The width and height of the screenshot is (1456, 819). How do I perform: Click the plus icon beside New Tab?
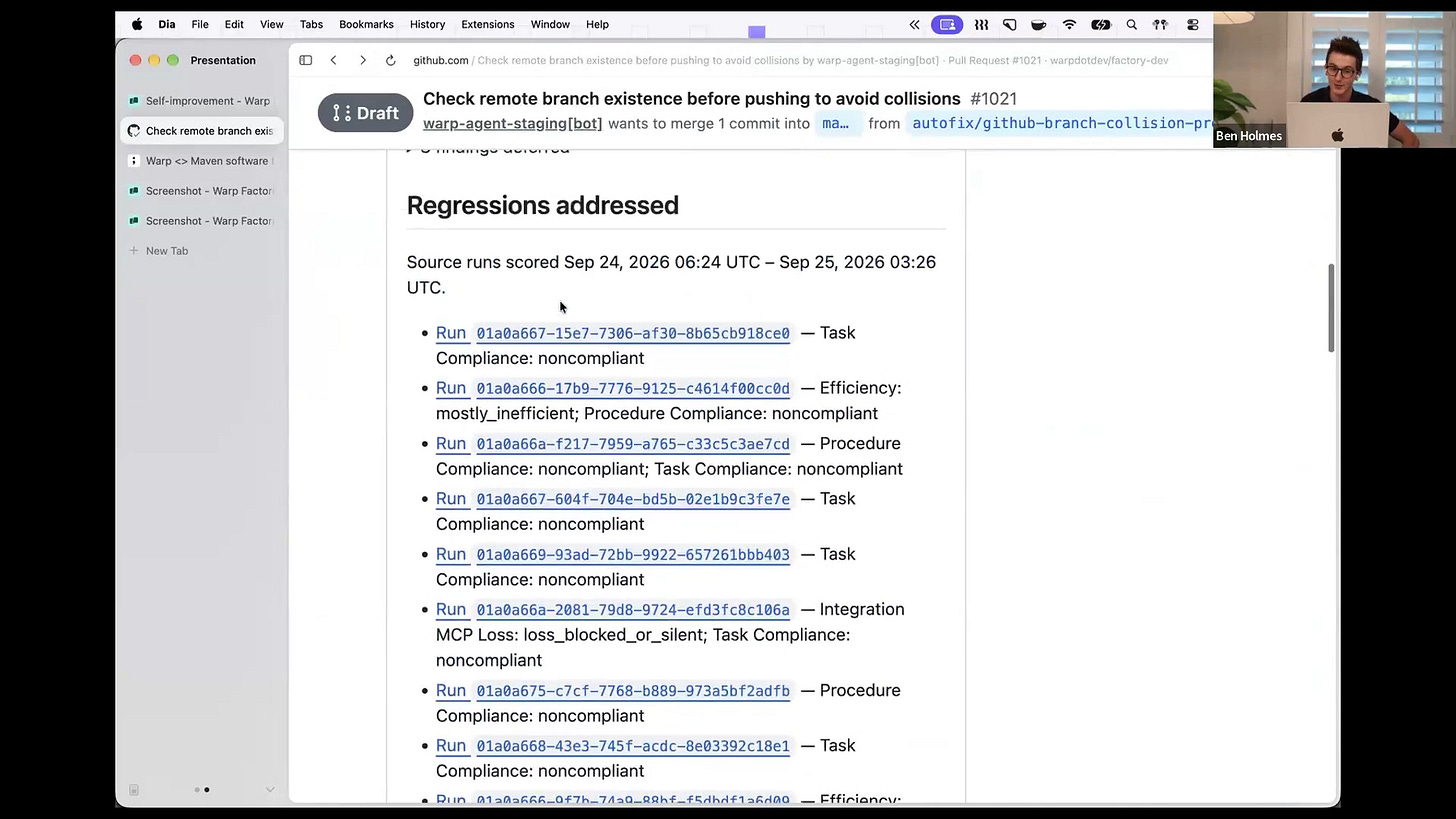click(x=134, y=251)
